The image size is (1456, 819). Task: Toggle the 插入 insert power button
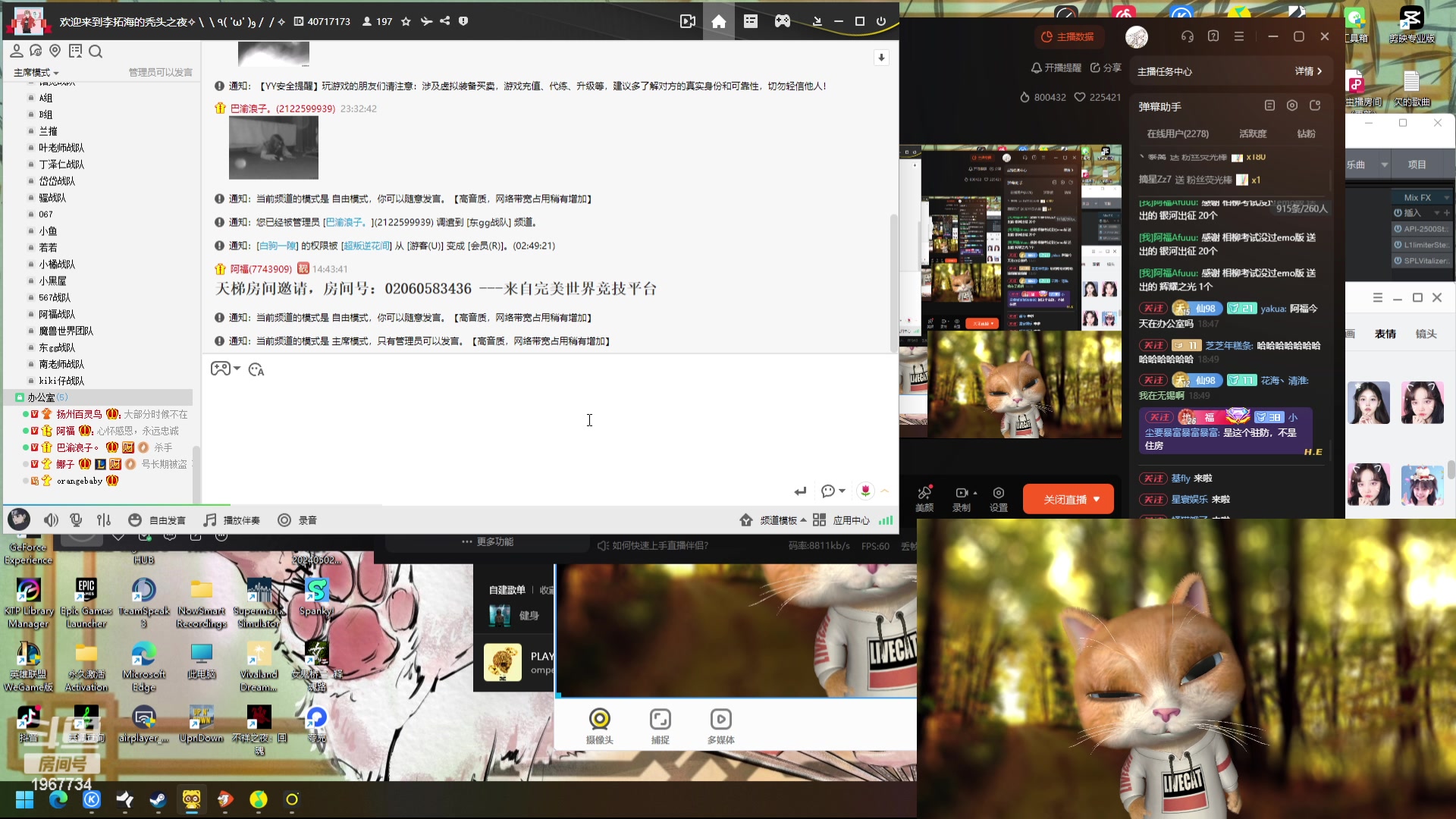(1398, 213)
